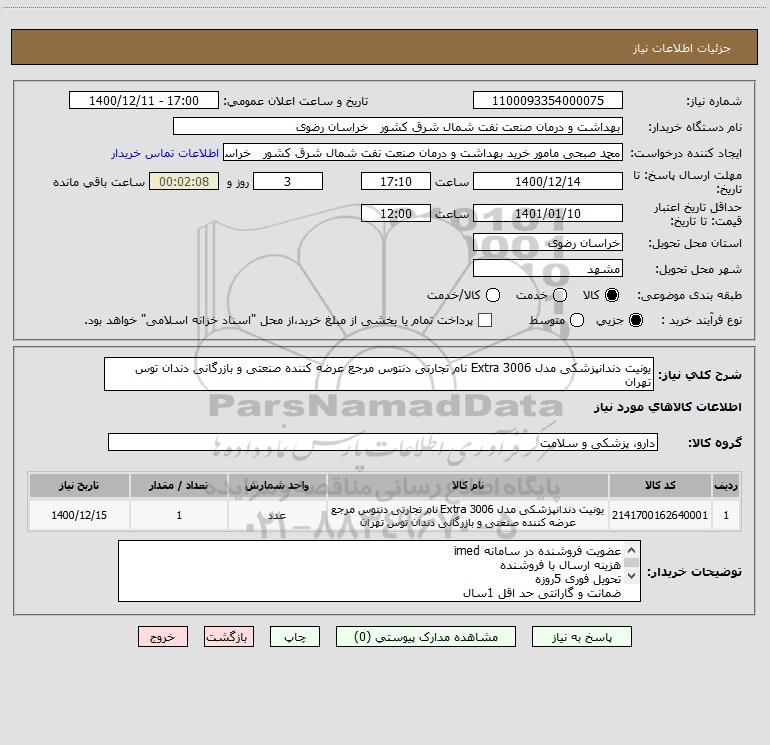Click the announcement date field 1400/12/11 - 17:00
Viewport: 770px width, 745px height.
click(x=144, y=100)
